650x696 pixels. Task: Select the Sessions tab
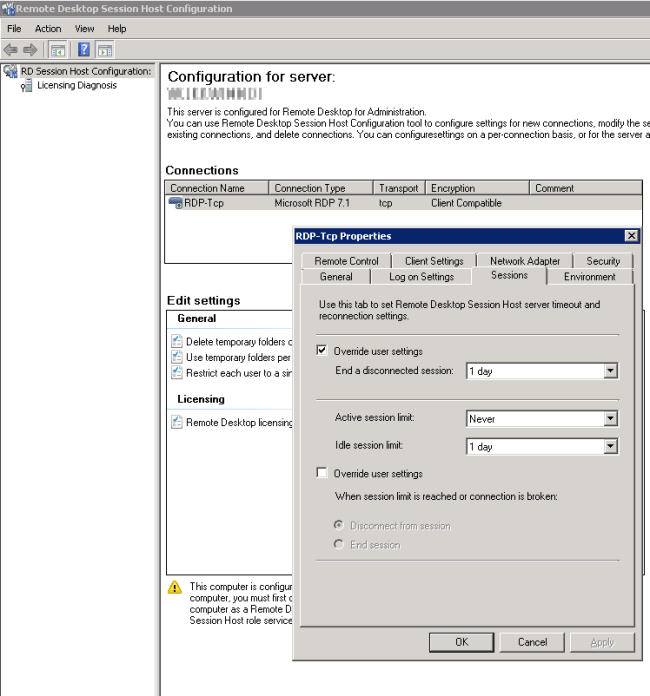coord(509,275)
